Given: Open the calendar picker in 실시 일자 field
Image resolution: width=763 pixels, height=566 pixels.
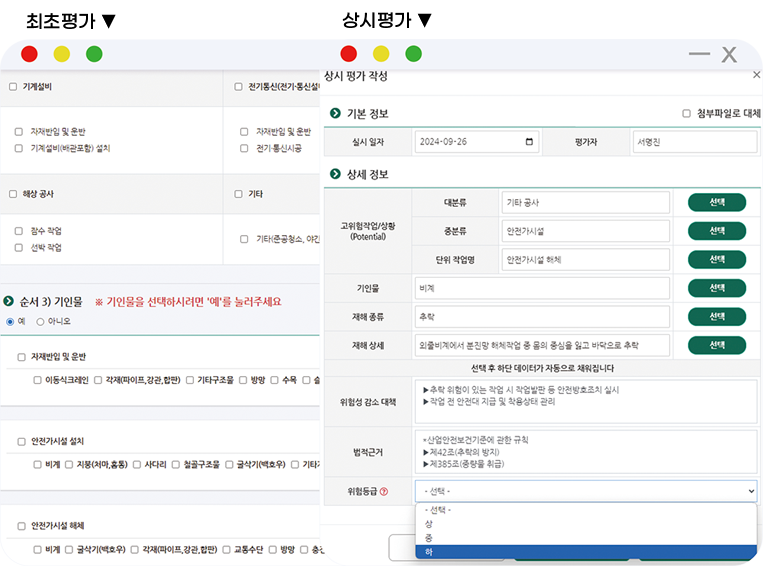Looking at the screenshot, I should (530, 142).
